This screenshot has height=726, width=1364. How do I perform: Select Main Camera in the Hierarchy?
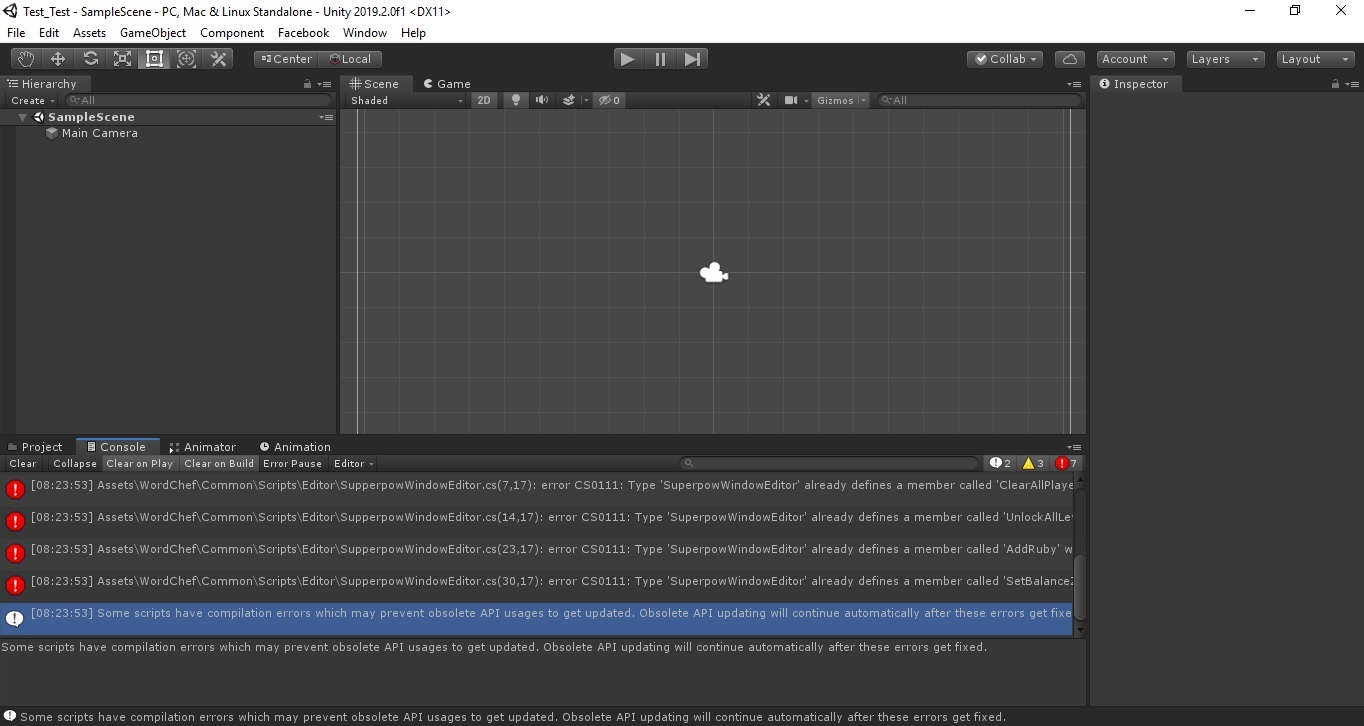99,133
